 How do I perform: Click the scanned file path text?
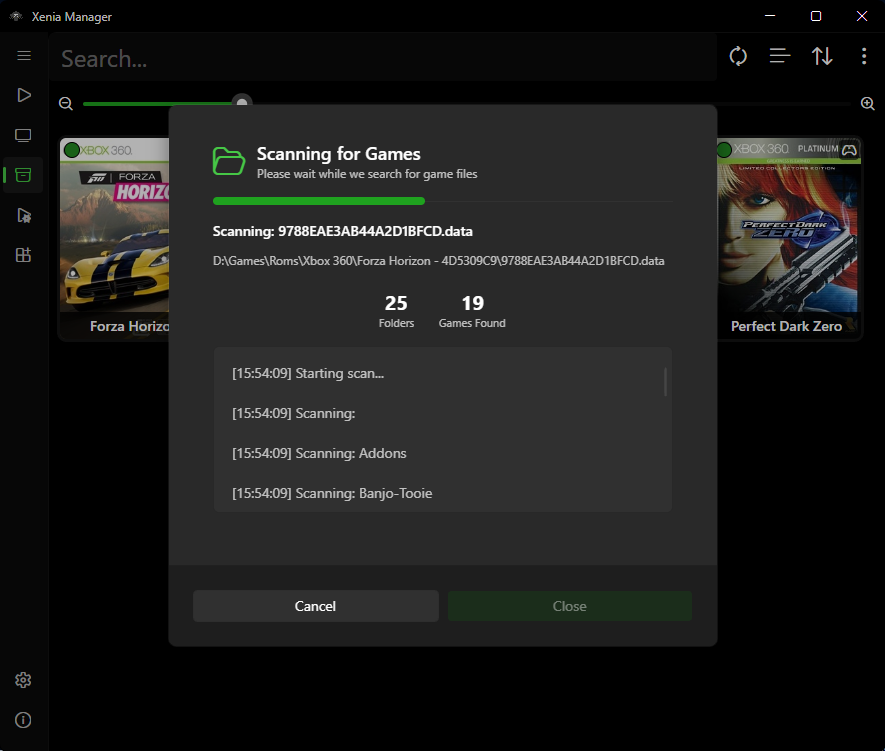point(439,261)
